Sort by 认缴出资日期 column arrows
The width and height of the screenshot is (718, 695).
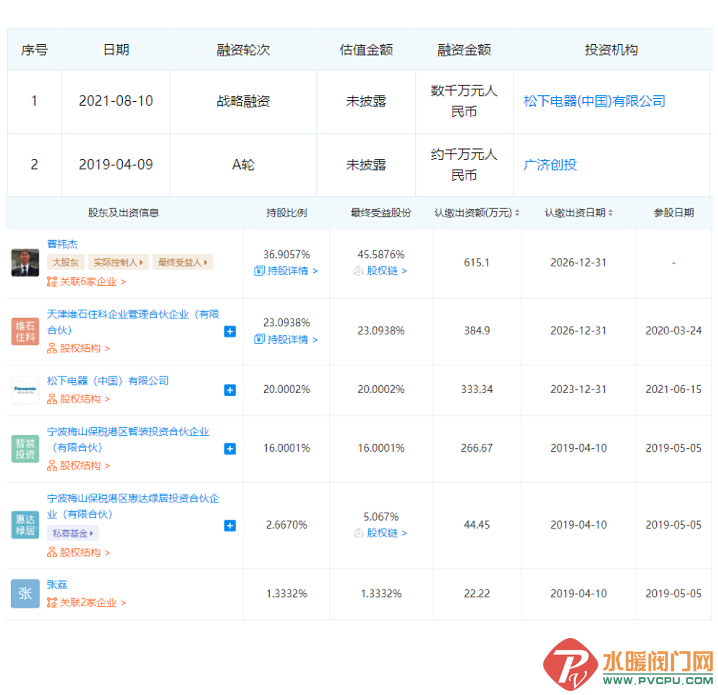pyautogui.click(x=610, y=213)
